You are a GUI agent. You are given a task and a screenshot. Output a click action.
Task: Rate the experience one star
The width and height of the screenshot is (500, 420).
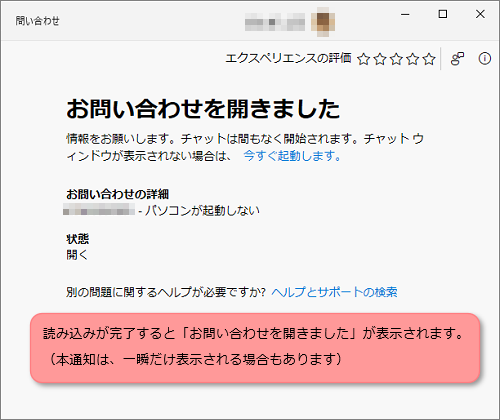[x=364, y=59]
